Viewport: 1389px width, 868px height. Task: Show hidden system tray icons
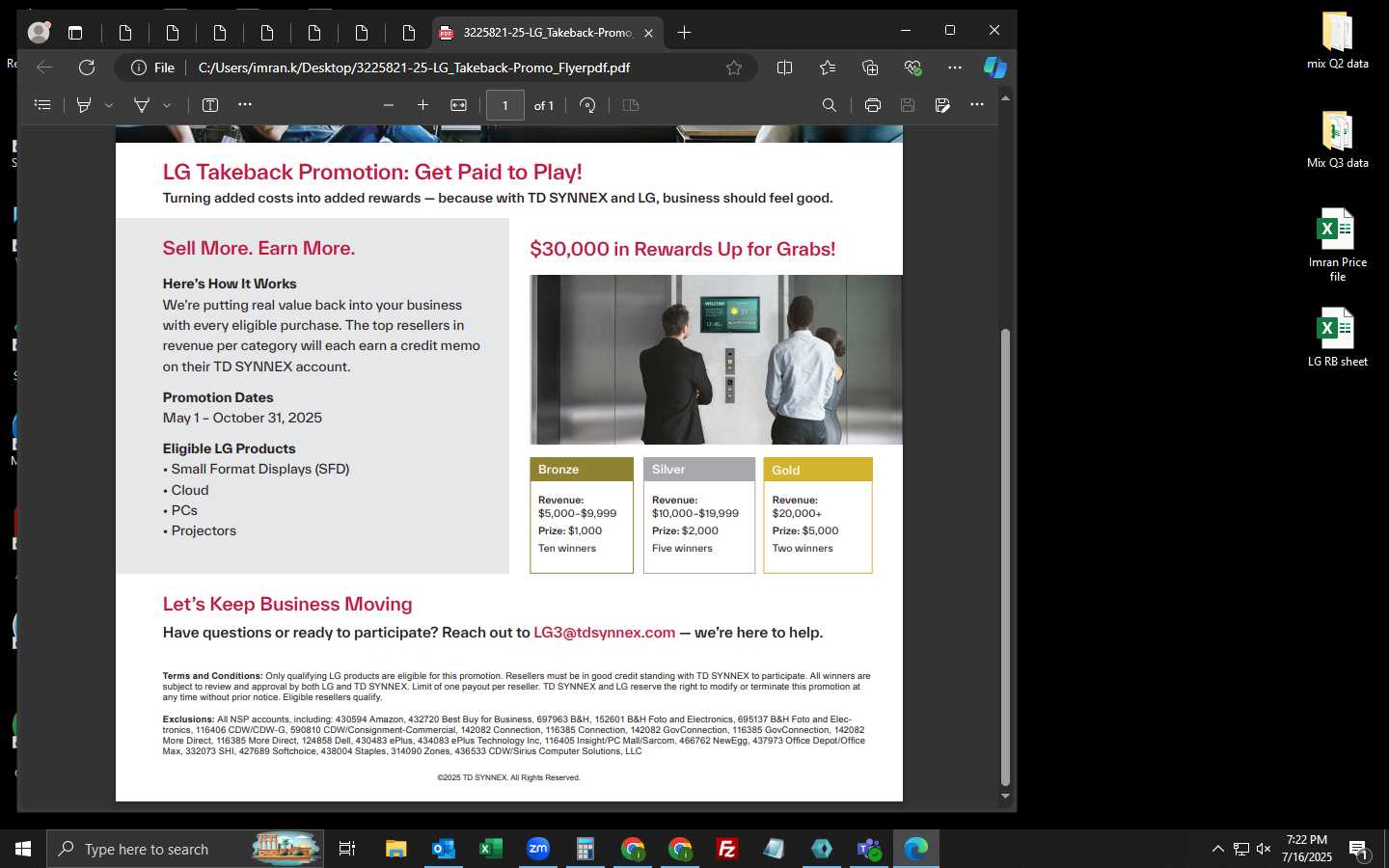[x=1217, y=849]
